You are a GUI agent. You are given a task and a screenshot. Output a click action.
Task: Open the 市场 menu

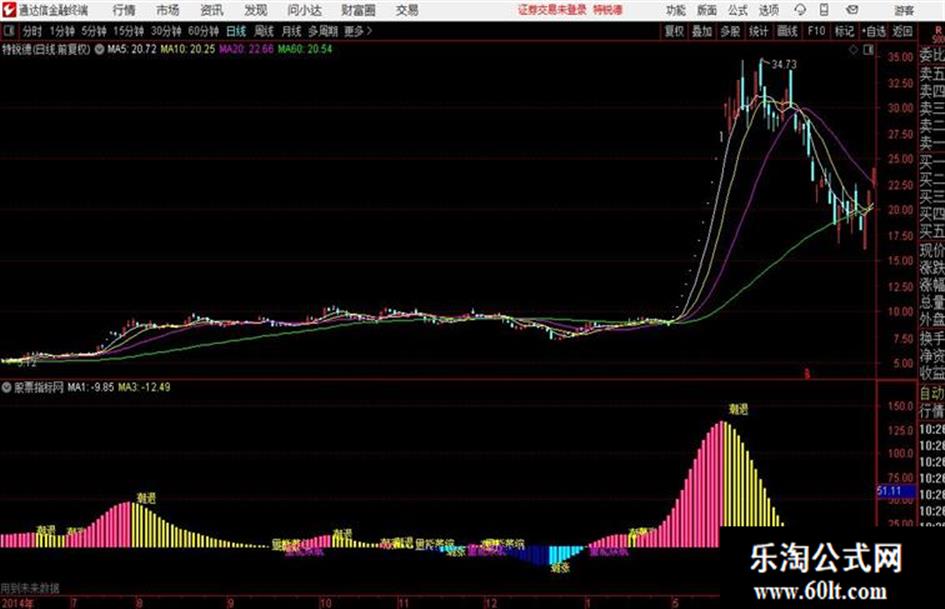[x=168, y=10]
